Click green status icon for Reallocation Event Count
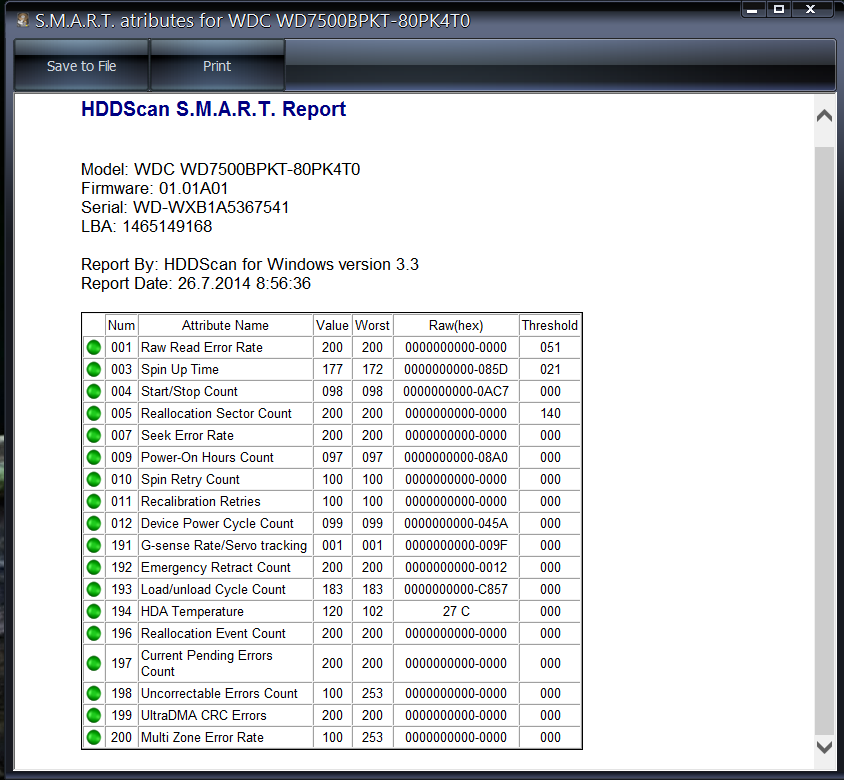Viewport: 844px width, 780px height. [x=94, y=634]
